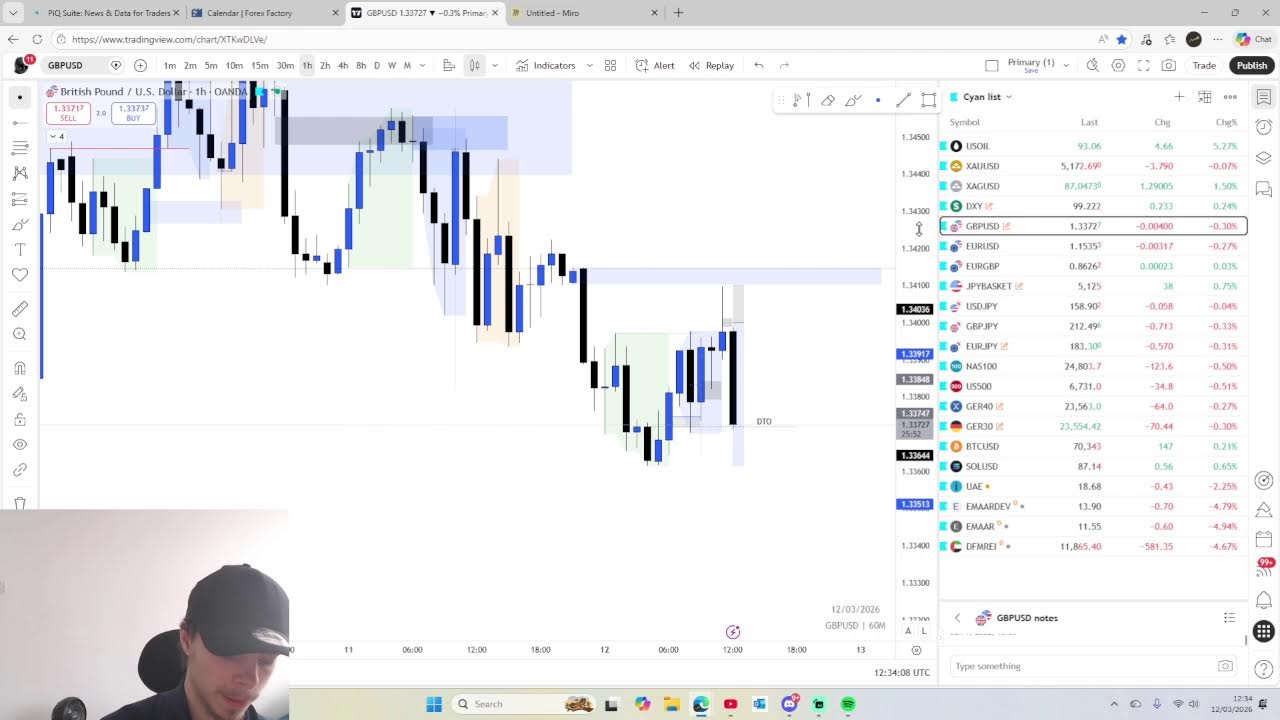Select BTCUSD row in watchlist
The image size is (1280, 720).
point(1093,446)
